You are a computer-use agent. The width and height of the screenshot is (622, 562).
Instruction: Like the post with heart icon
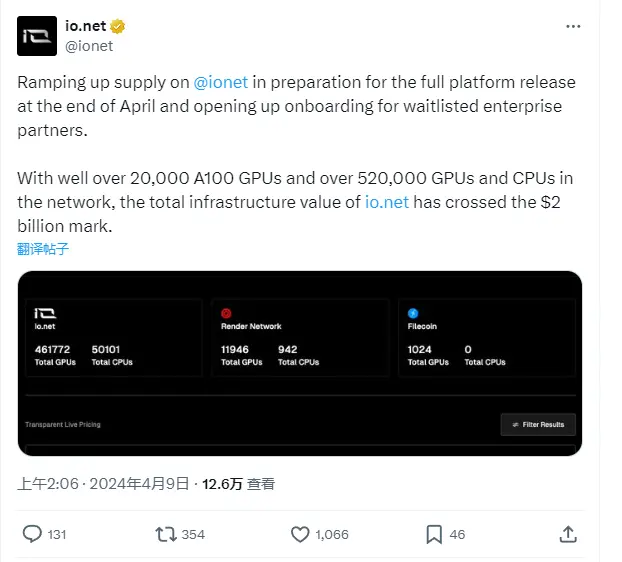[300, 534]
